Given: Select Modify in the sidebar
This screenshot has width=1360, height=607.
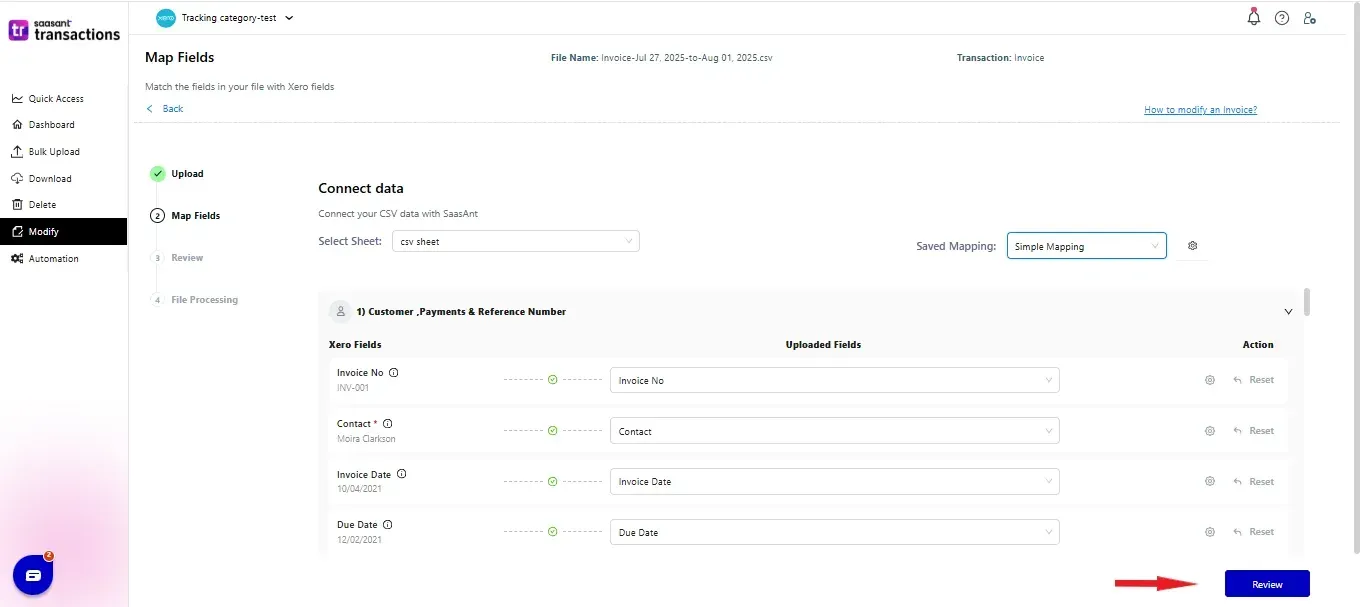Looking at the screenshot, I should (x=64, y=232).
